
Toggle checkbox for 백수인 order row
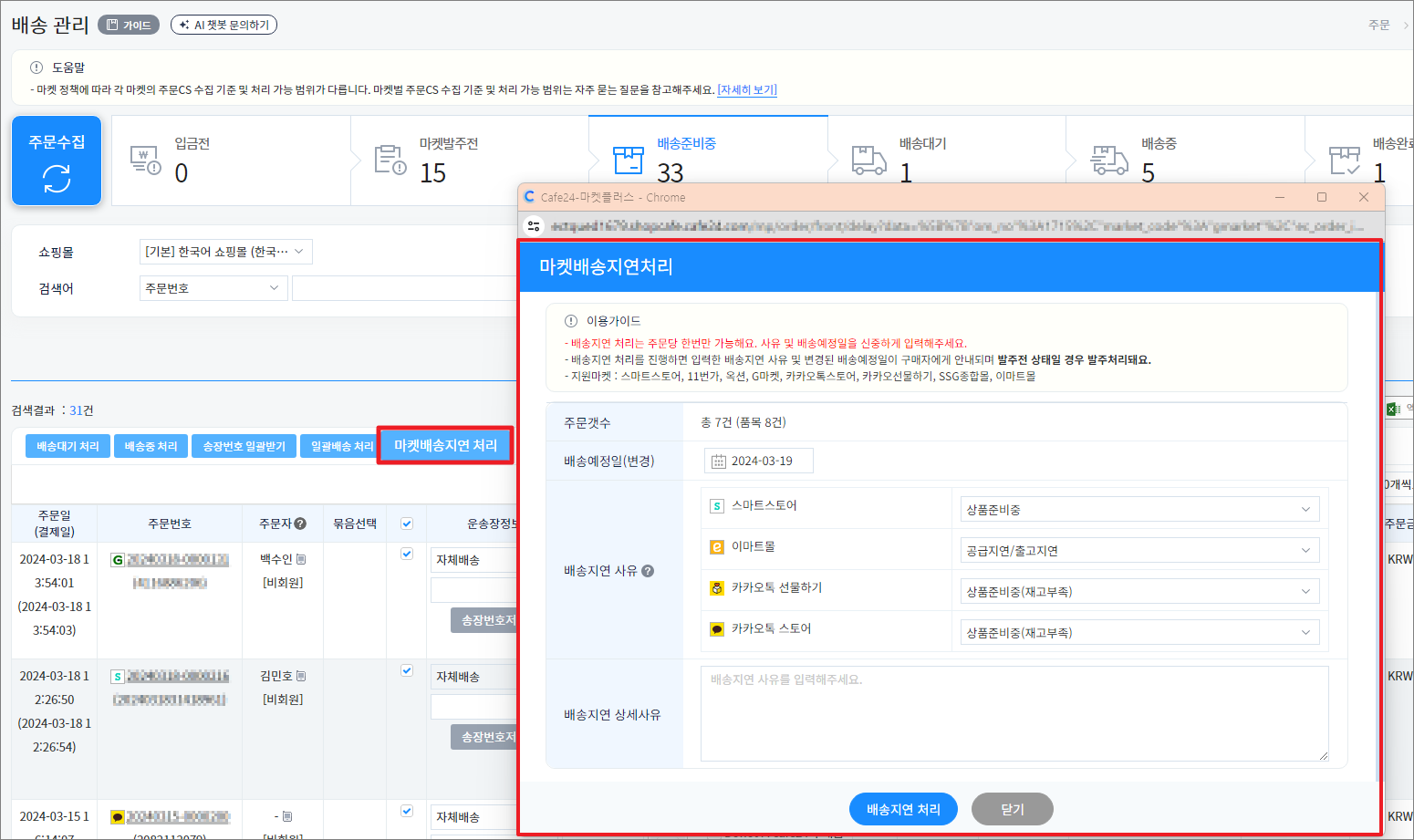pyautogui.click(x=407, y=554)
